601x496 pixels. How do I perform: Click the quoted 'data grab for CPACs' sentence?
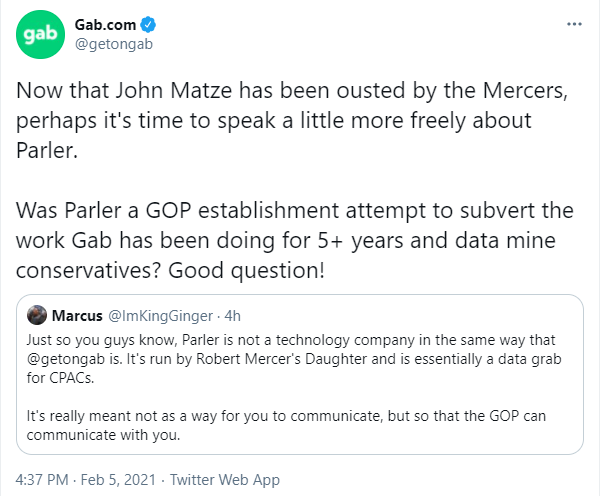coord(294,368)
